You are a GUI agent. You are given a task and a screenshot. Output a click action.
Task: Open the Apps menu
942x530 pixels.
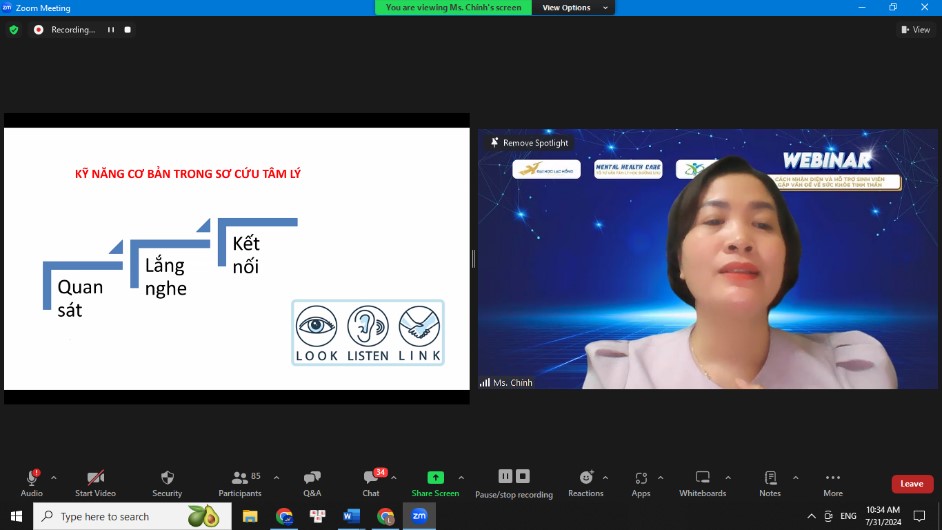[640, 478]
